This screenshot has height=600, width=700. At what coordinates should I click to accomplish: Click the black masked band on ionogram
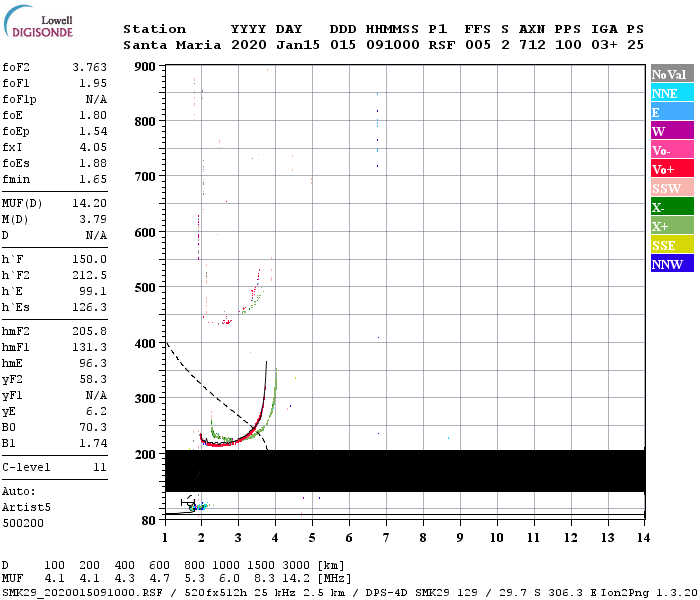point(405,471)
